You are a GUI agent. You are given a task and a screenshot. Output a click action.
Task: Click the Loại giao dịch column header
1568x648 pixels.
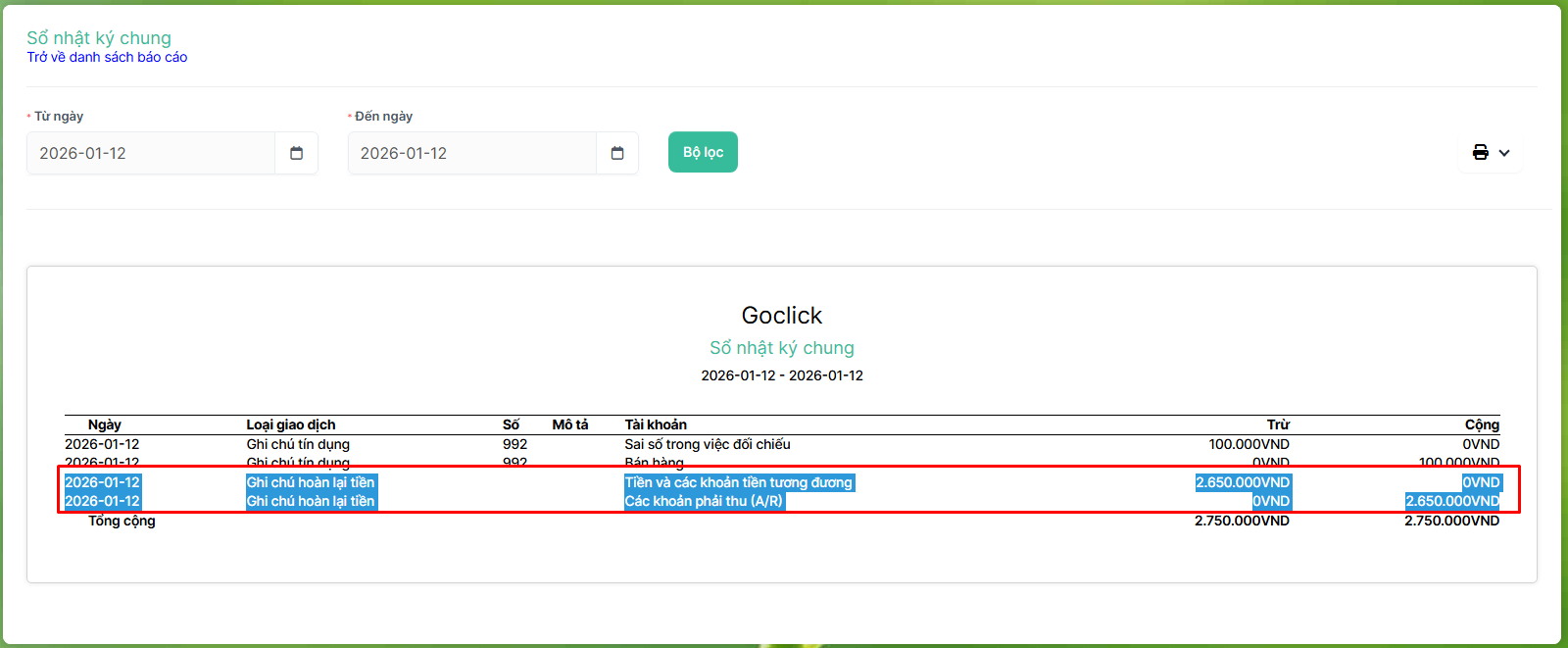pos(290,424)
